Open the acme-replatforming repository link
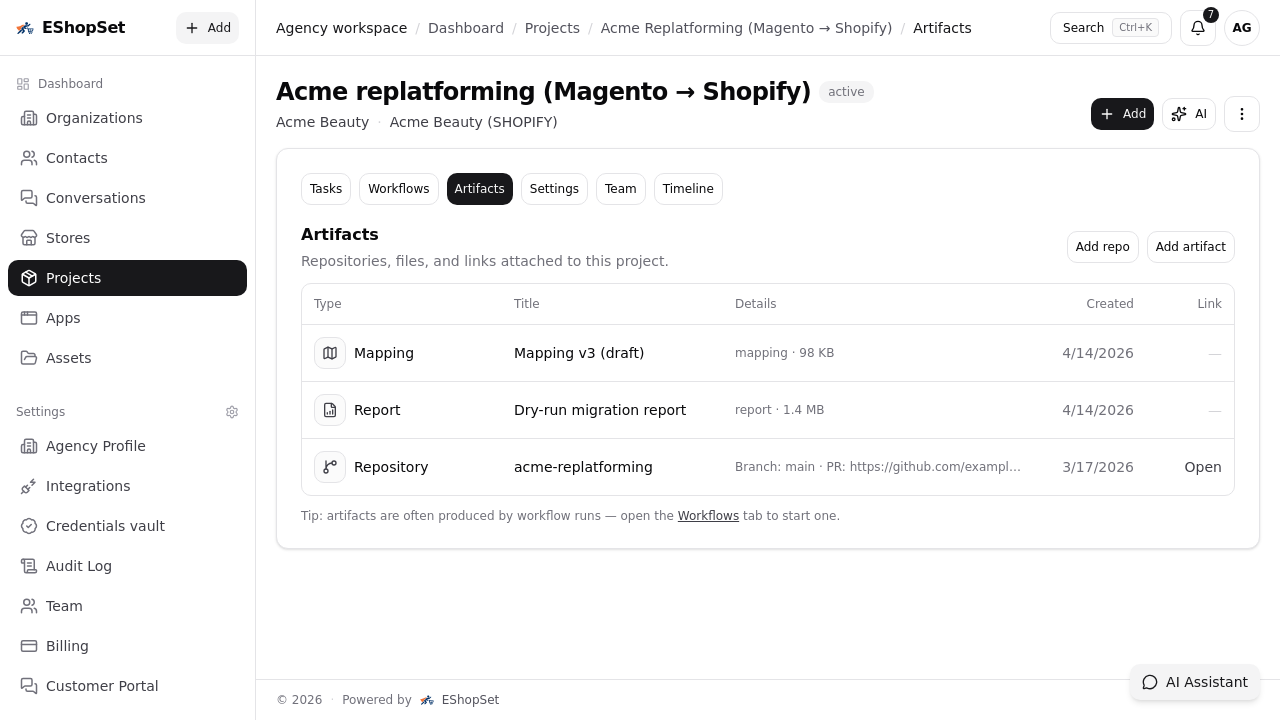This screenshot has height=720, width=1280. 1202,467
